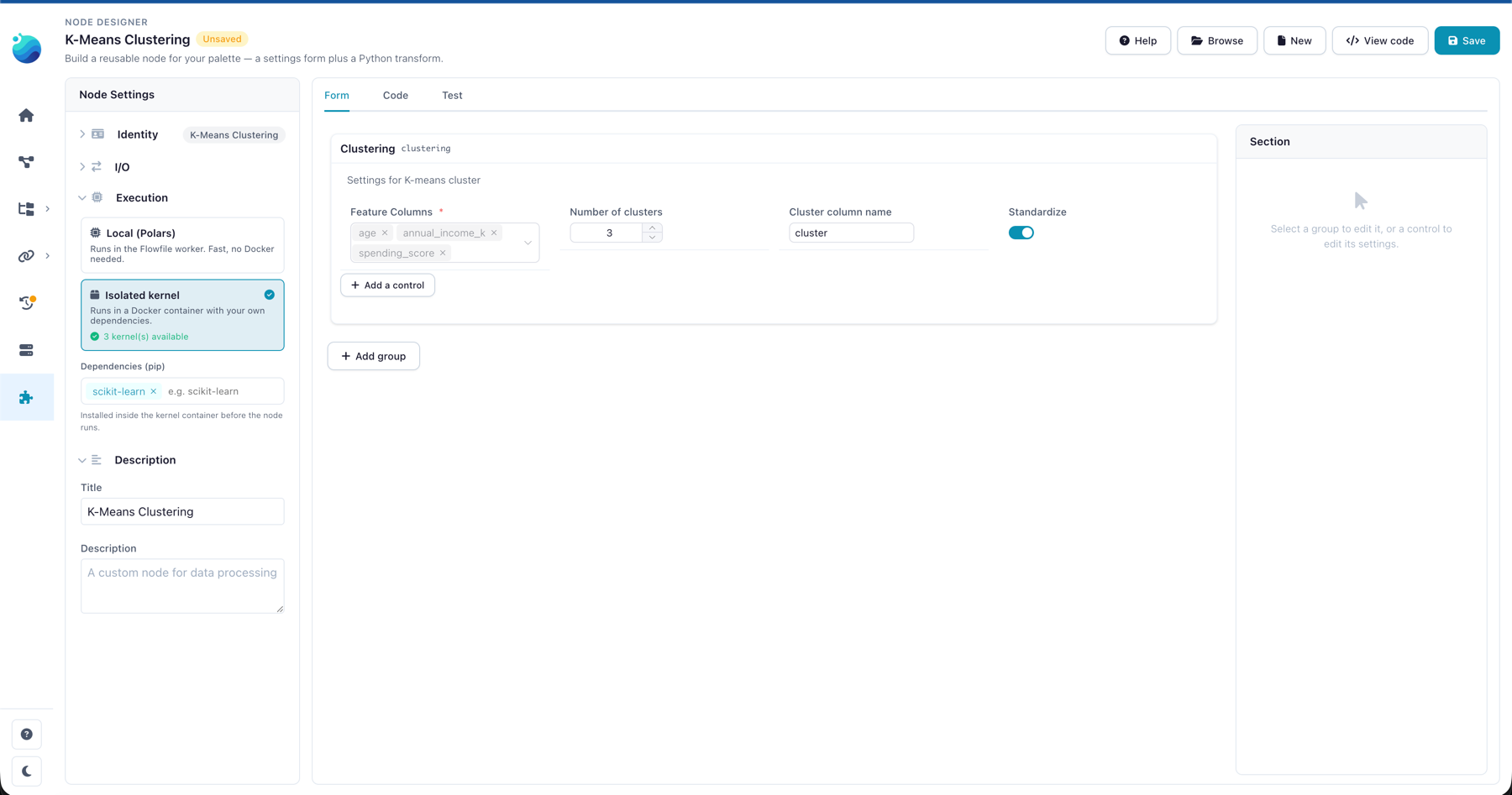
Task: Click the Isolated kernel selected checkmark
Action: [x=270, y=295]
